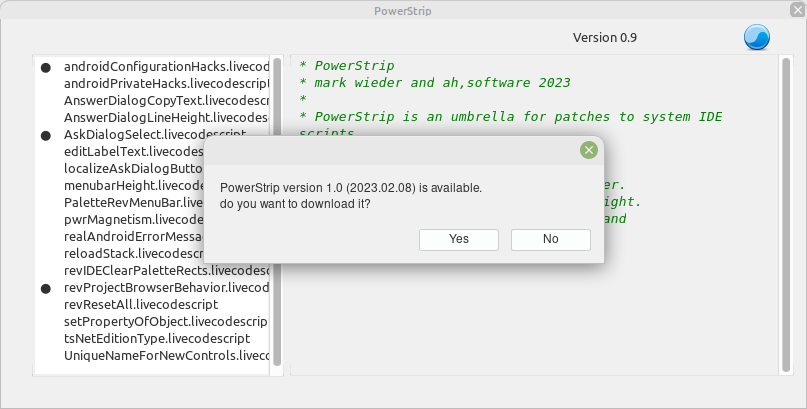Toggle bullet for AskDialogSelect script
This screenshot has height=409, width=807.
pos(46,135)
